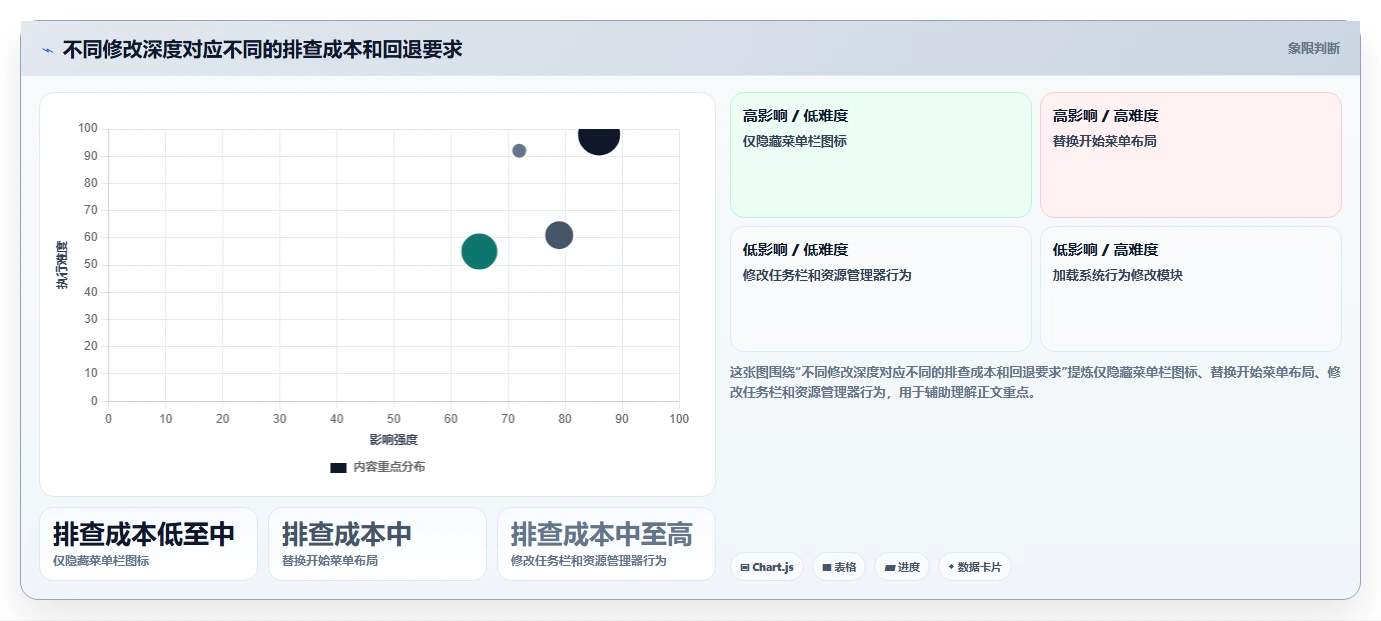Click the 表格 tag chip
Image resolution: width=1381 pixels, height=621 pixels.
[x=839, y=567]
